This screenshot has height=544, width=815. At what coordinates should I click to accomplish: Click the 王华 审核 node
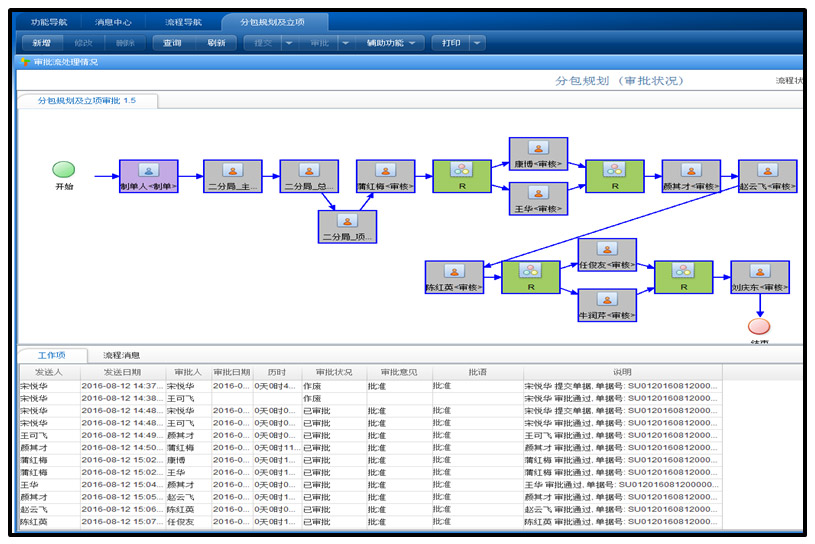click(x=538, y=198)
